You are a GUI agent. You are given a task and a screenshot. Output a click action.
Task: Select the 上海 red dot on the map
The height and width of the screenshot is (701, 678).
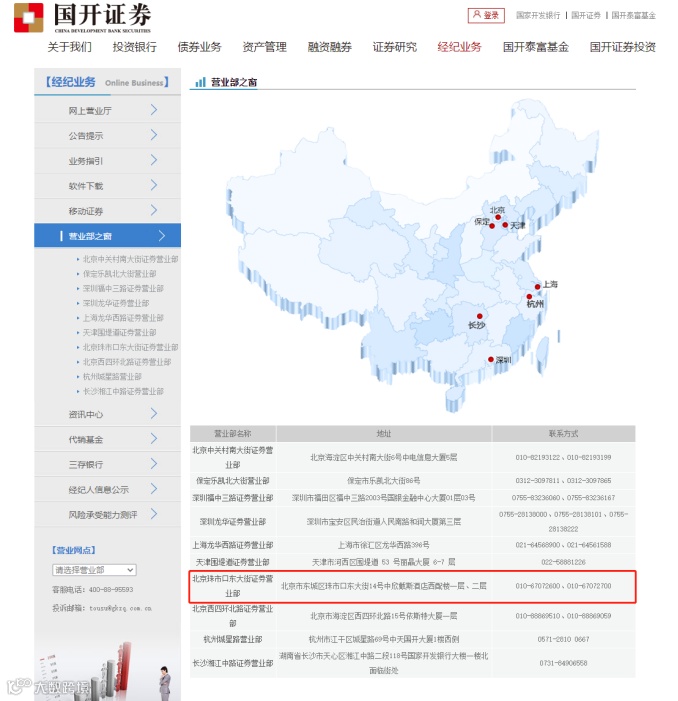(538, 287)
